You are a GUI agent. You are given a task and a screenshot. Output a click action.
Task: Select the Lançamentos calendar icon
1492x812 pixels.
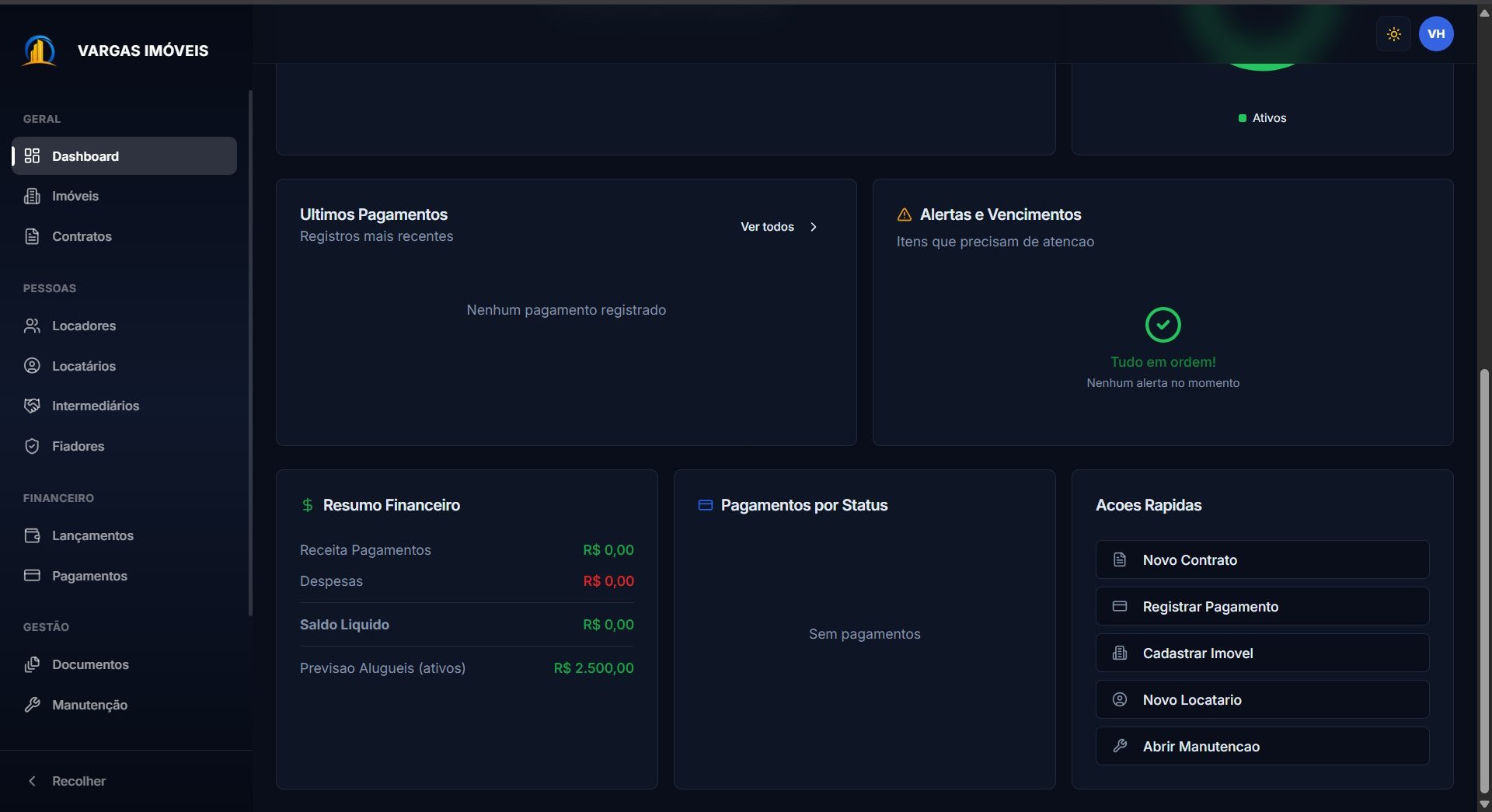[32, 535]
